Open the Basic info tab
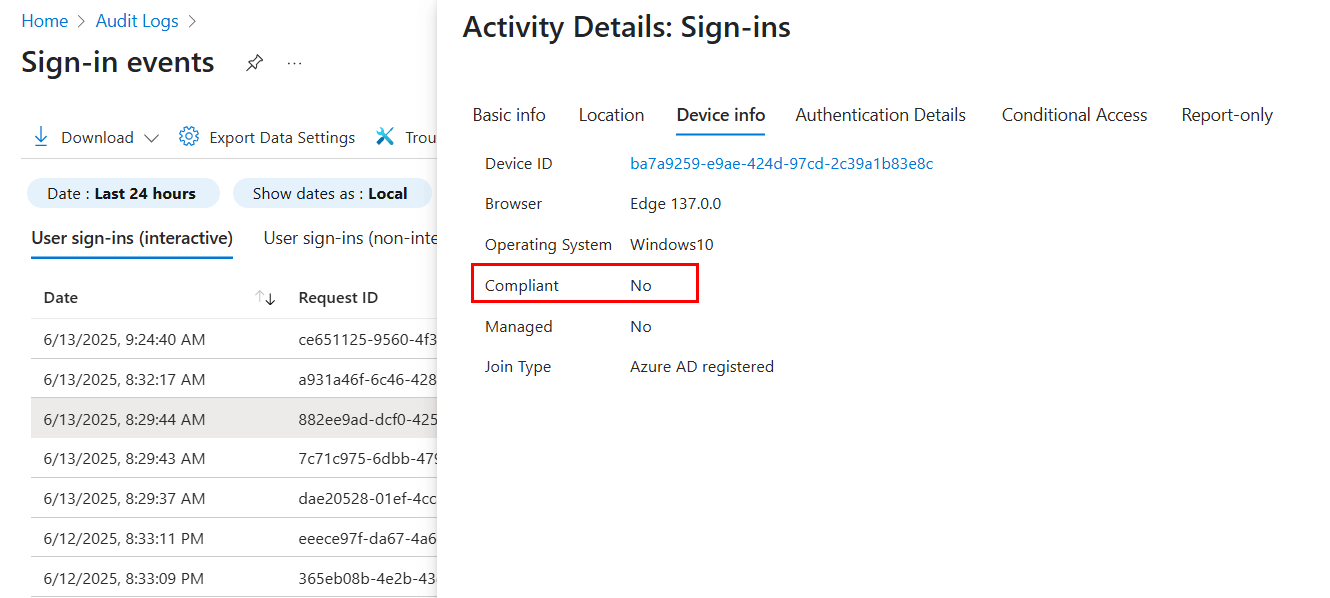Image resolution: width=1330 pixels, height=598 pixels. [x=509, y=114]
